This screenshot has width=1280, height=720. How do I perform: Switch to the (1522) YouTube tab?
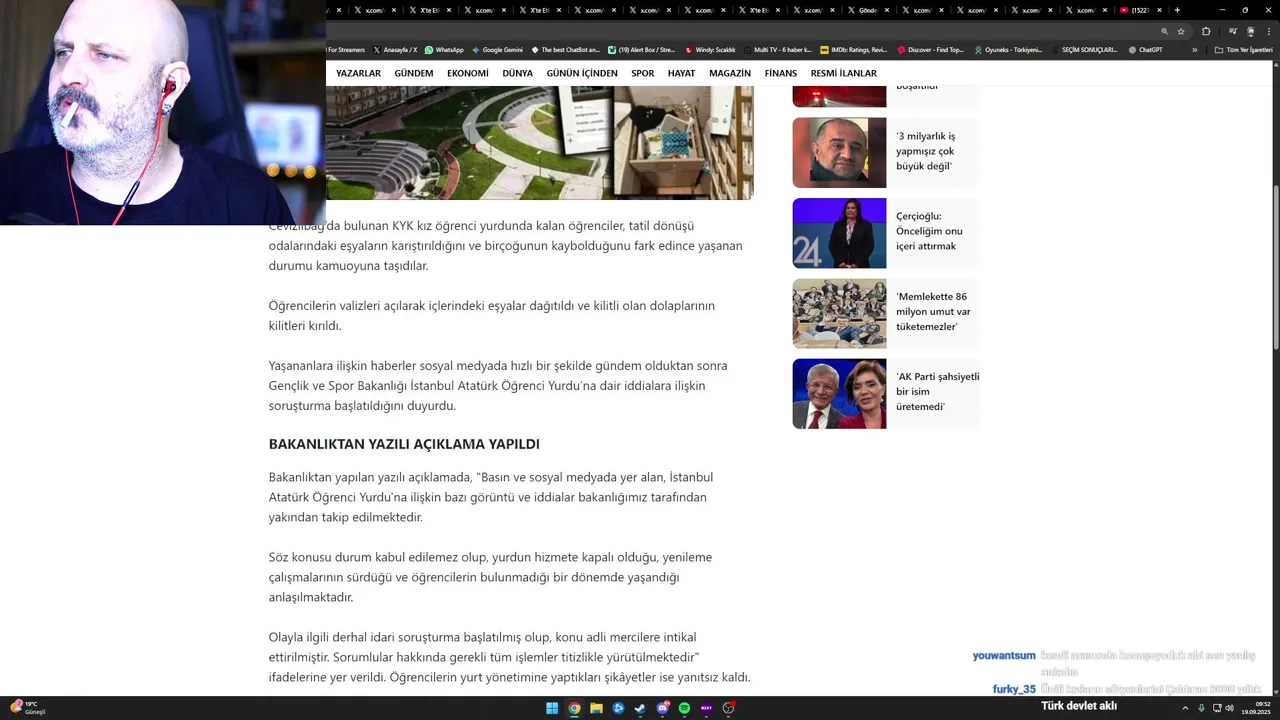click(x=1139, y=10)
